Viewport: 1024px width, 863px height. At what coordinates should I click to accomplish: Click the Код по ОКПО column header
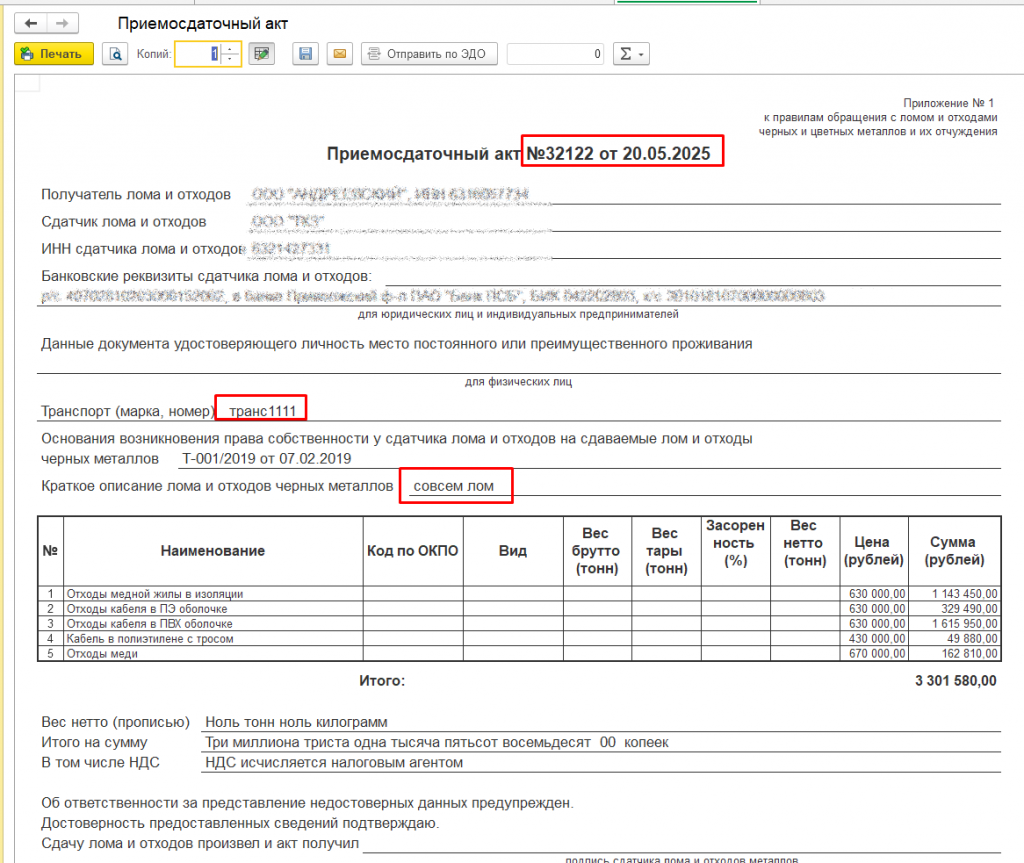pyautogui.click(x=413, y=551)
